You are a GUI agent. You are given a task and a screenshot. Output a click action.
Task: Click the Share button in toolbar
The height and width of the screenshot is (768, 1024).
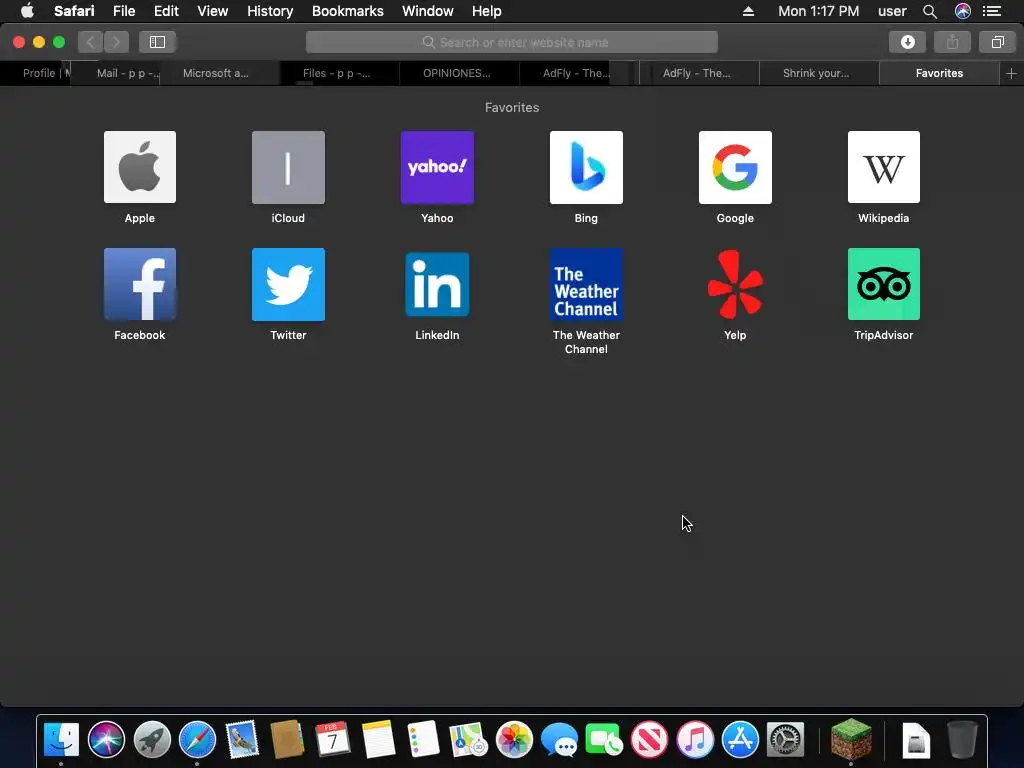pos(952,42)
